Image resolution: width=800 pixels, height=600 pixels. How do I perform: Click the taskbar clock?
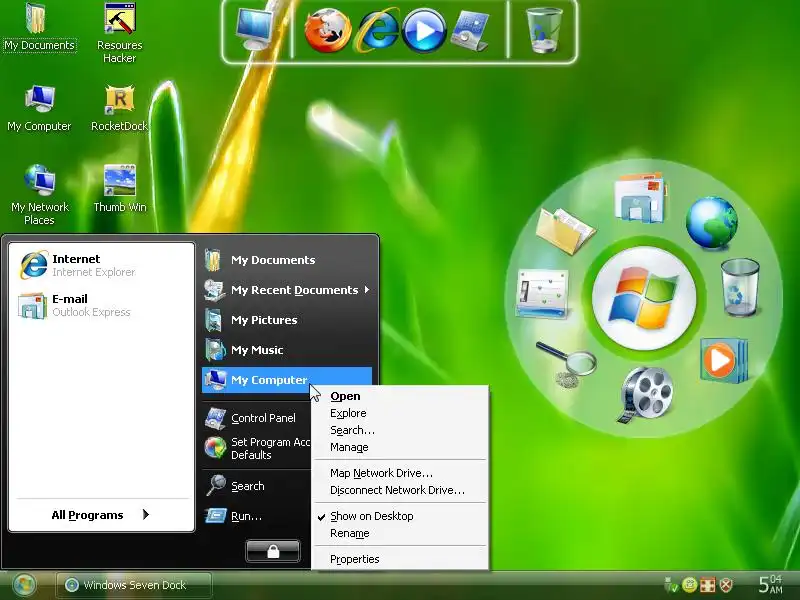770,584
